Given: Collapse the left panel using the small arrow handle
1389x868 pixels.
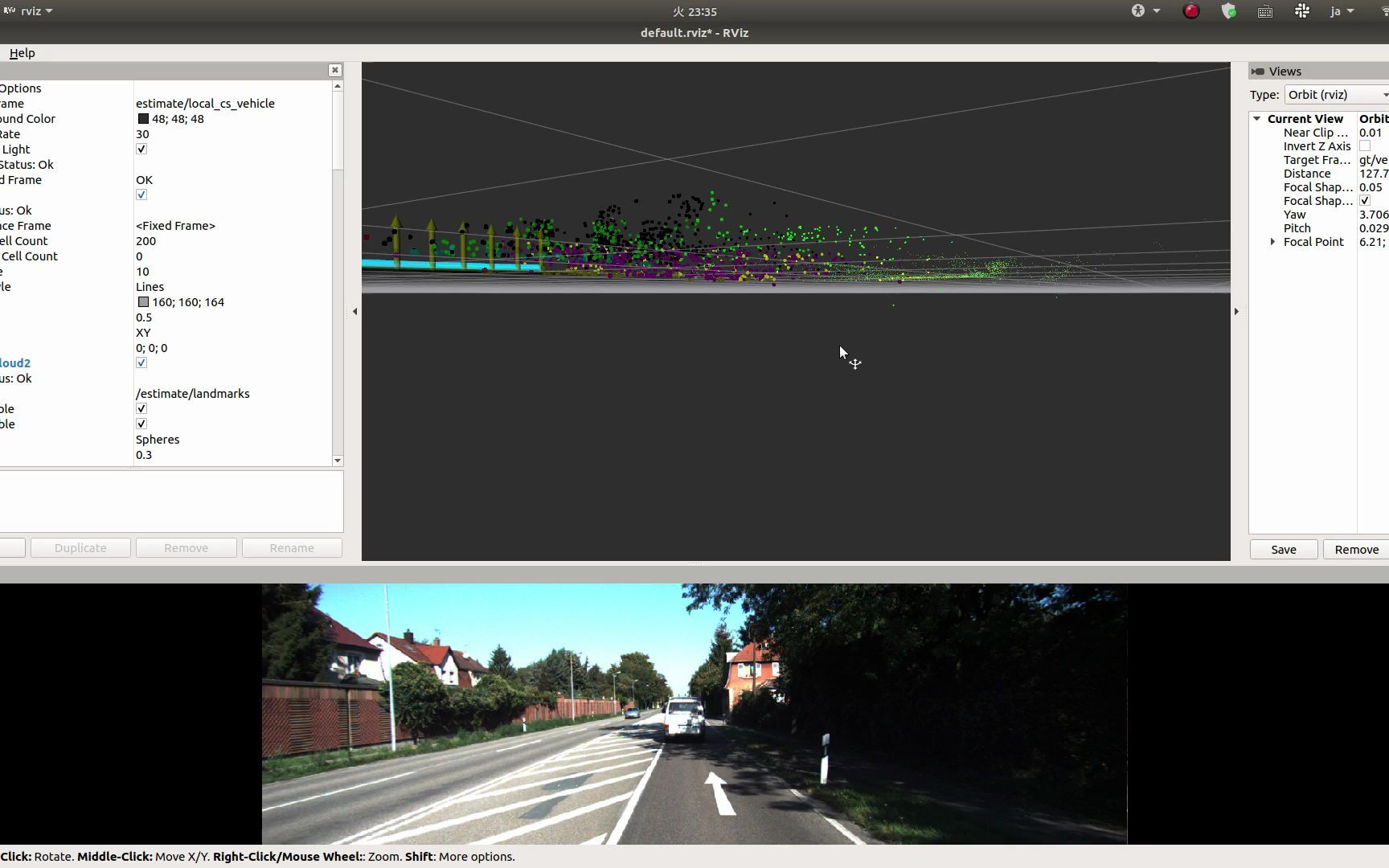Looking at the screenshot, I should pos(354,311).
